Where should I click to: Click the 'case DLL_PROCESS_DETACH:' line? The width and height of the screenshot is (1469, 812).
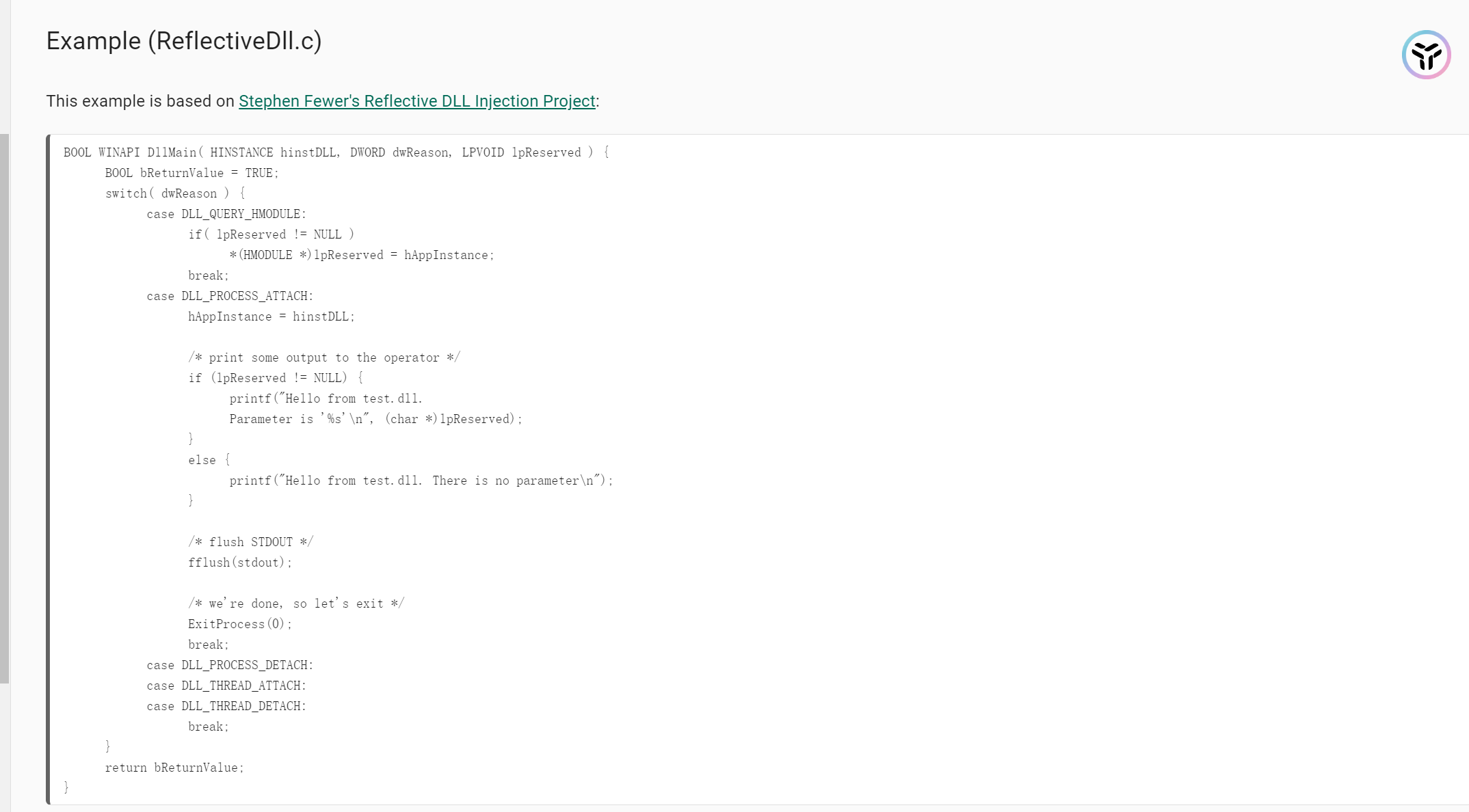click(x=230, y=665)
